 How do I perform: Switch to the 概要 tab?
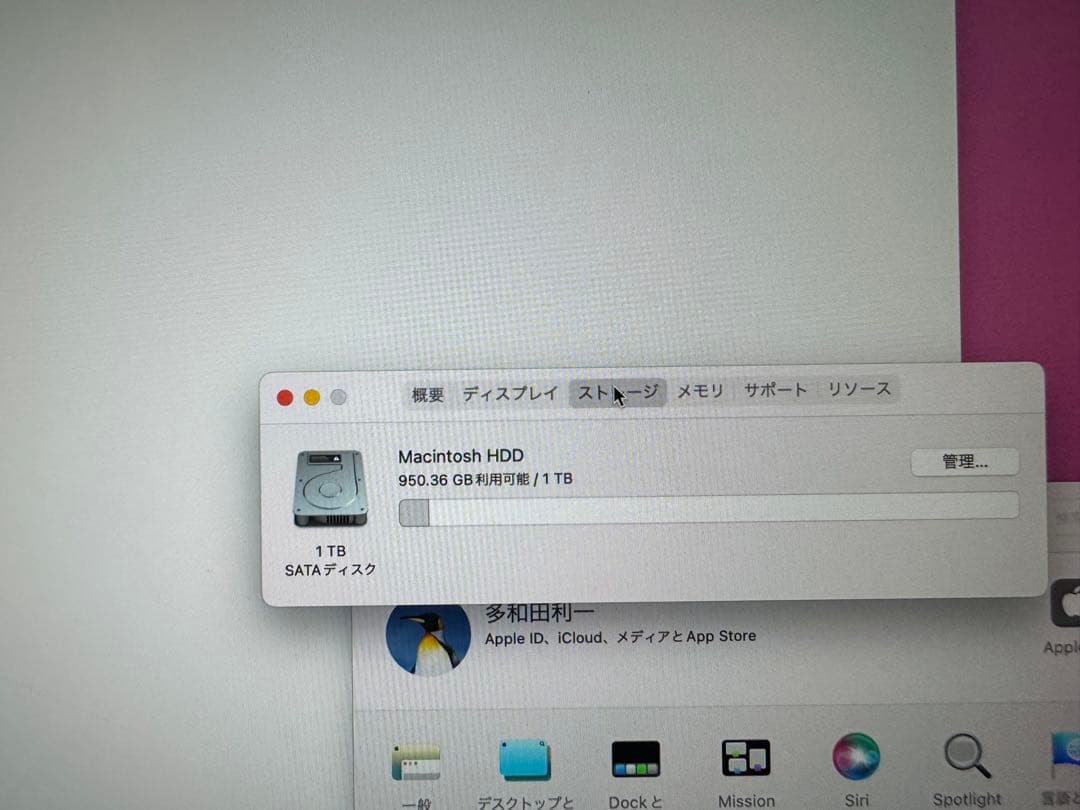426,392
